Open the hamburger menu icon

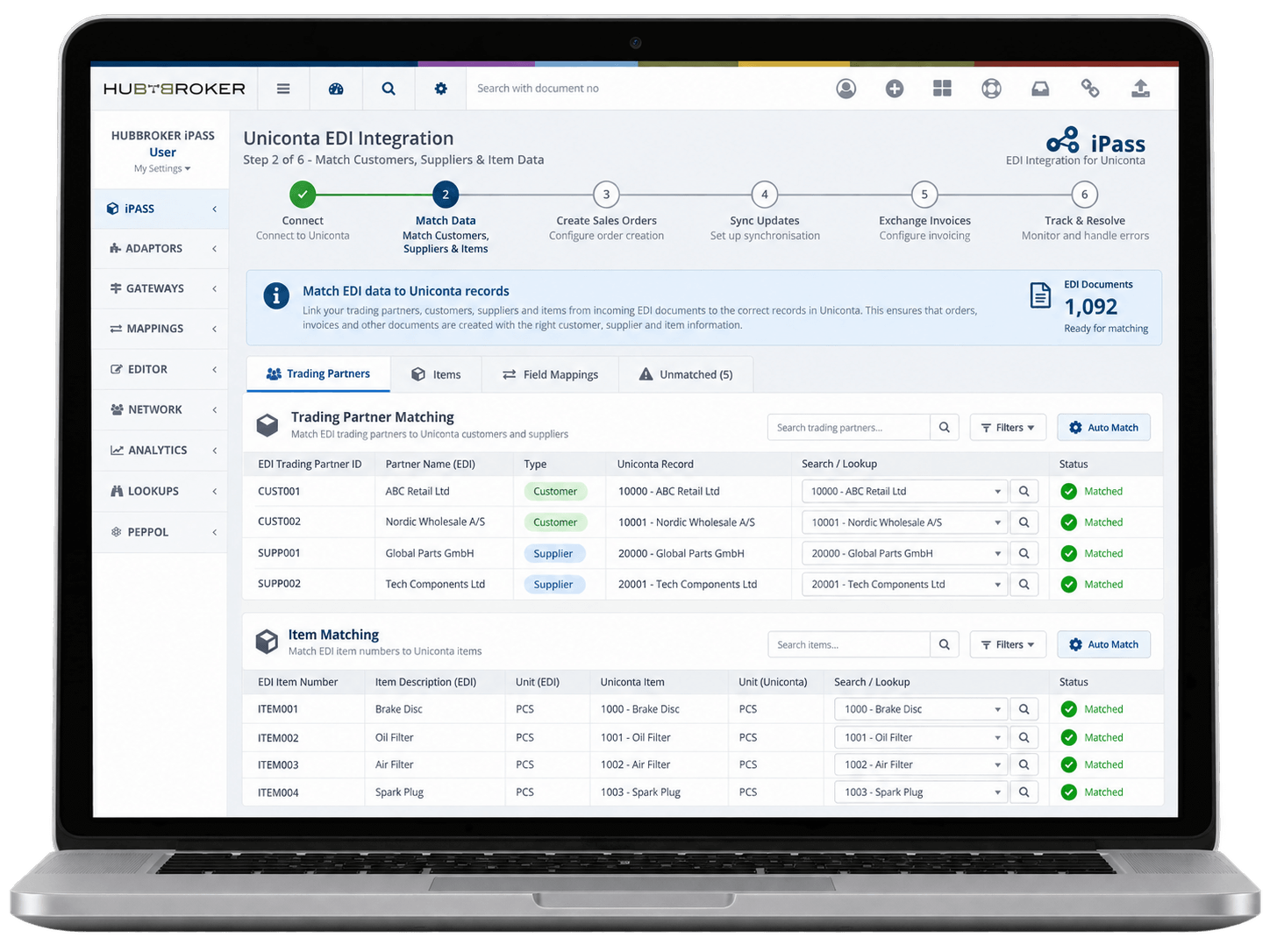[x=283, y=89]
